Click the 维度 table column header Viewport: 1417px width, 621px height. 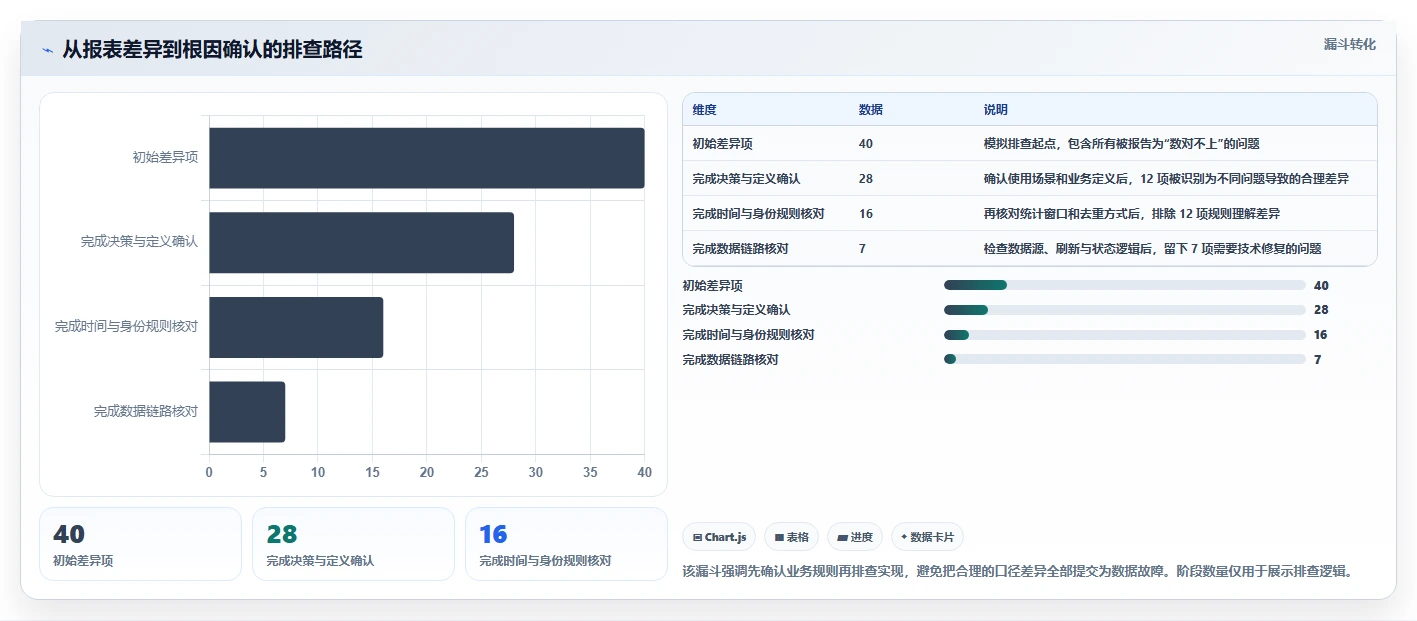tap(704, 110)
